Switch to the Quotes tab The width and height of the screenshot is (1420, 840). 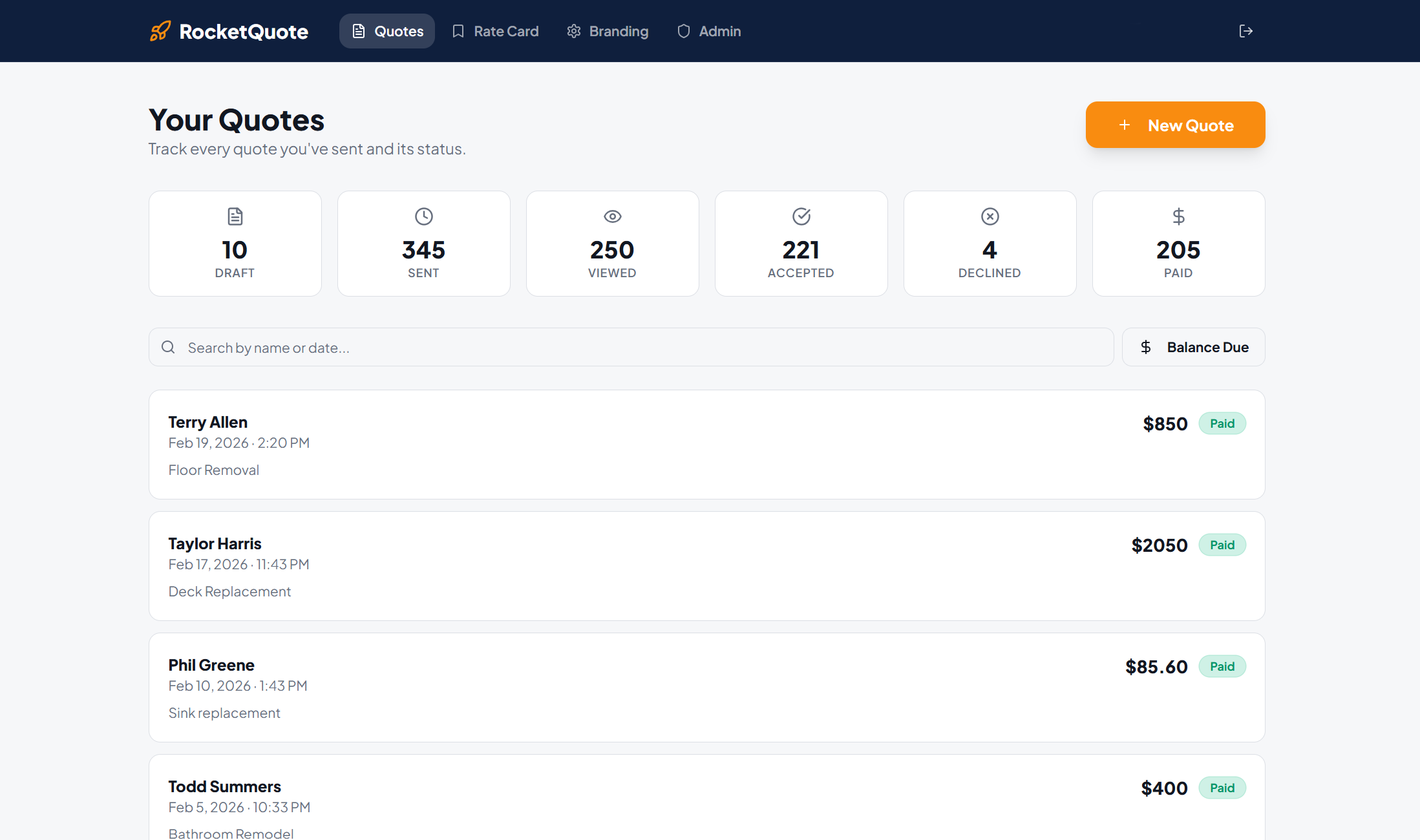pos(387,30)
